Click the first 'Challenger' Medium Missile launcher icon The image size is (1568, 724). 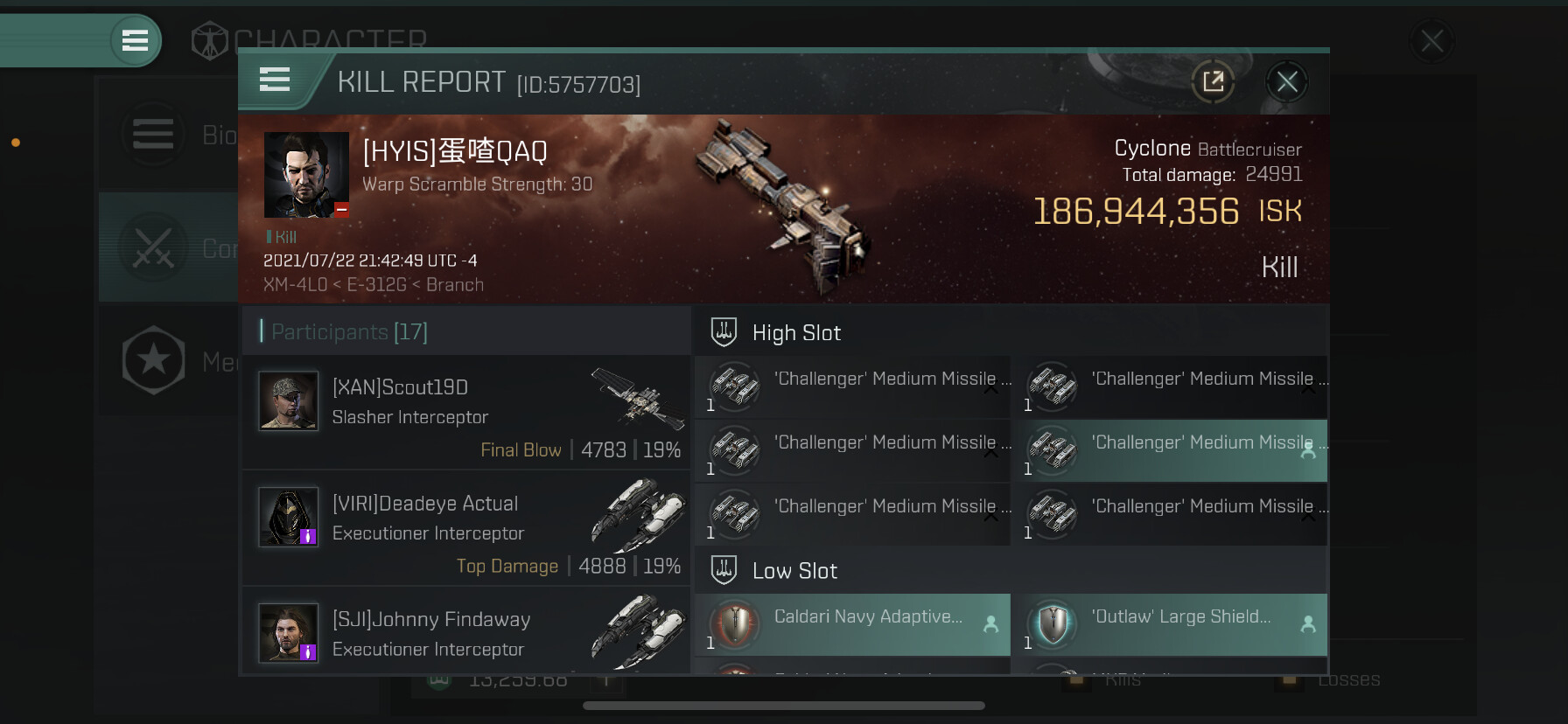(735, 386)
